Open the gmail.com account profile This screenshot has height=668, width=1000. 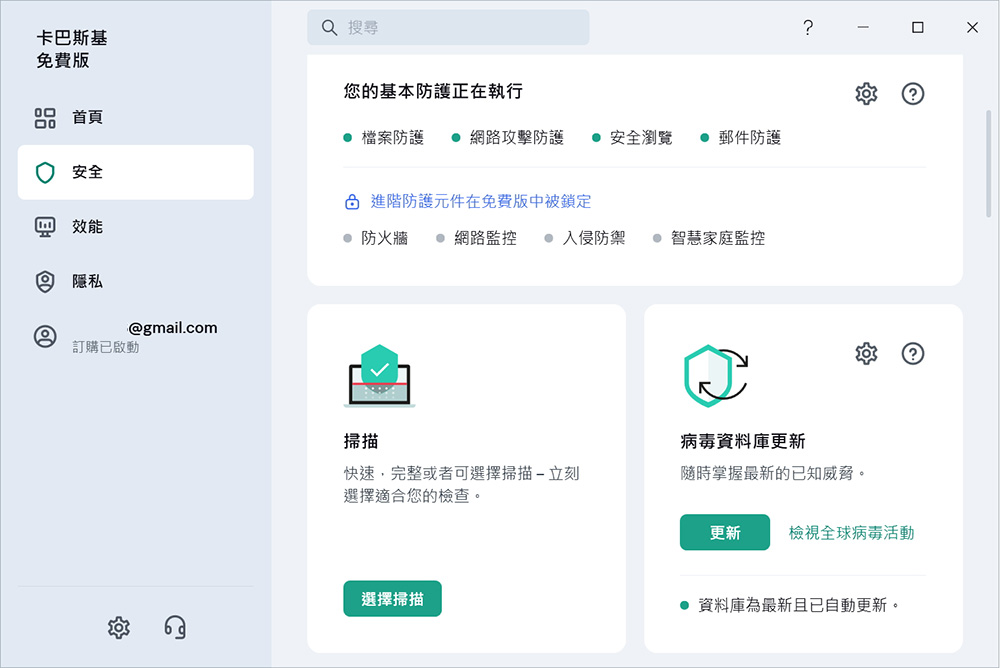pos(135,336)
